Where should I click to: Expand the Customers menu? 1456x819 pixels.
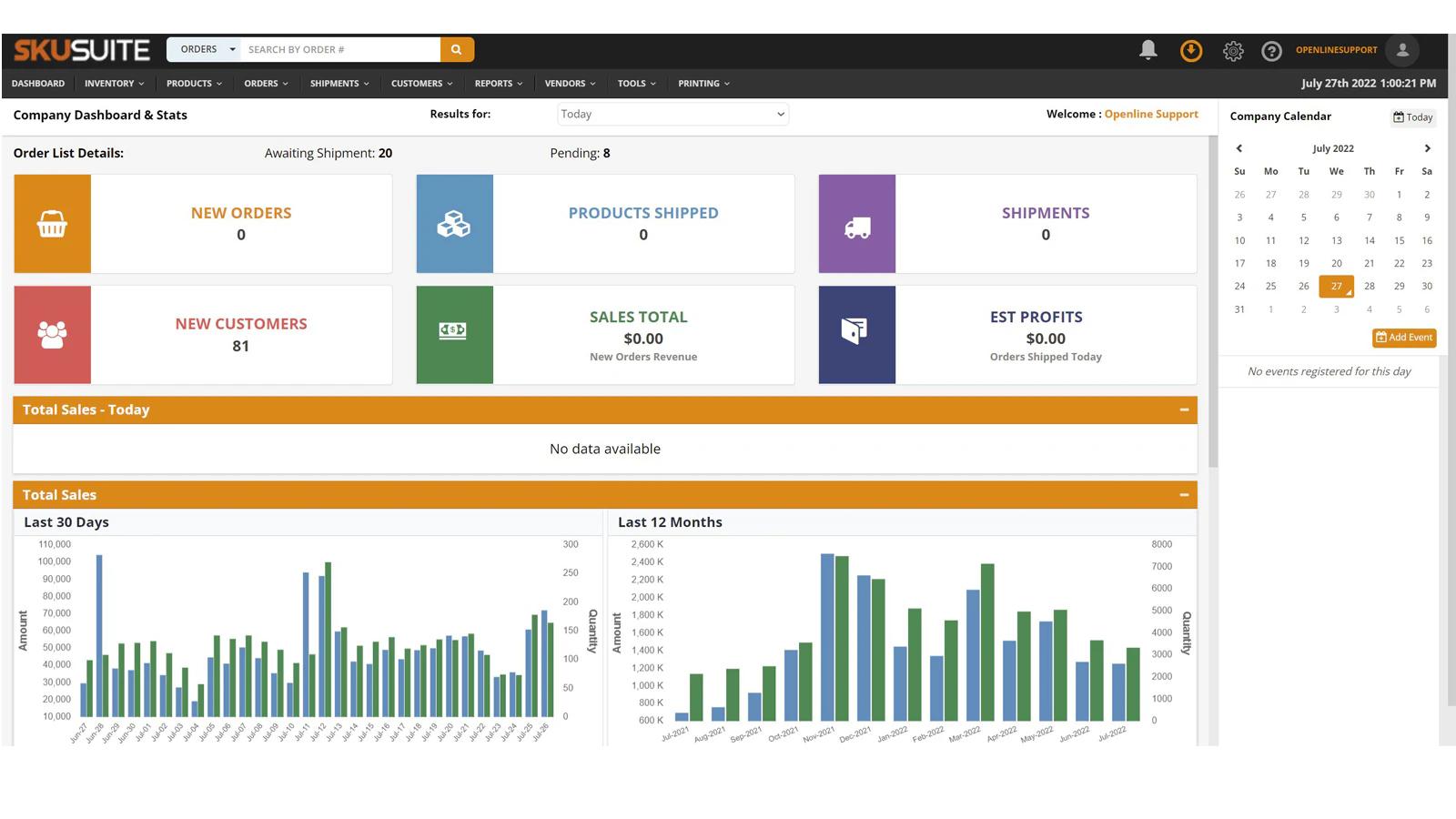pyautogui.click(x=421, y=84)
